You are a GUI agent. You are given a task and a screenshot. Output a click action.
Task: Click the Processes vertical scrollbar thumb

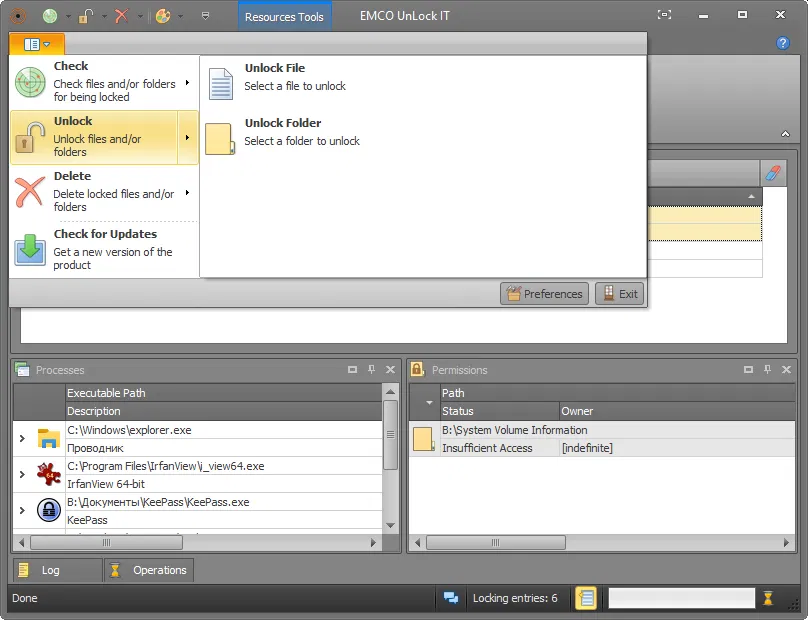pyautogui.click(x=391, y=435)
